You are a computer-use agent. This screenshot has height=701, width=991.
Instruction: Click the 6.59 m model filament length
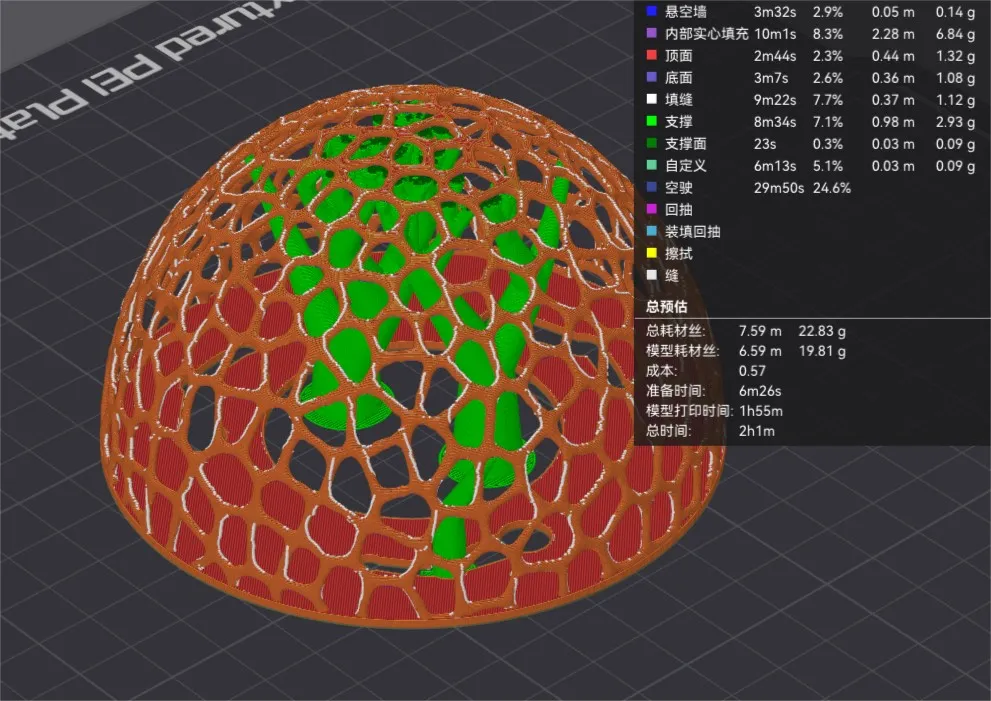pos(760,351)
